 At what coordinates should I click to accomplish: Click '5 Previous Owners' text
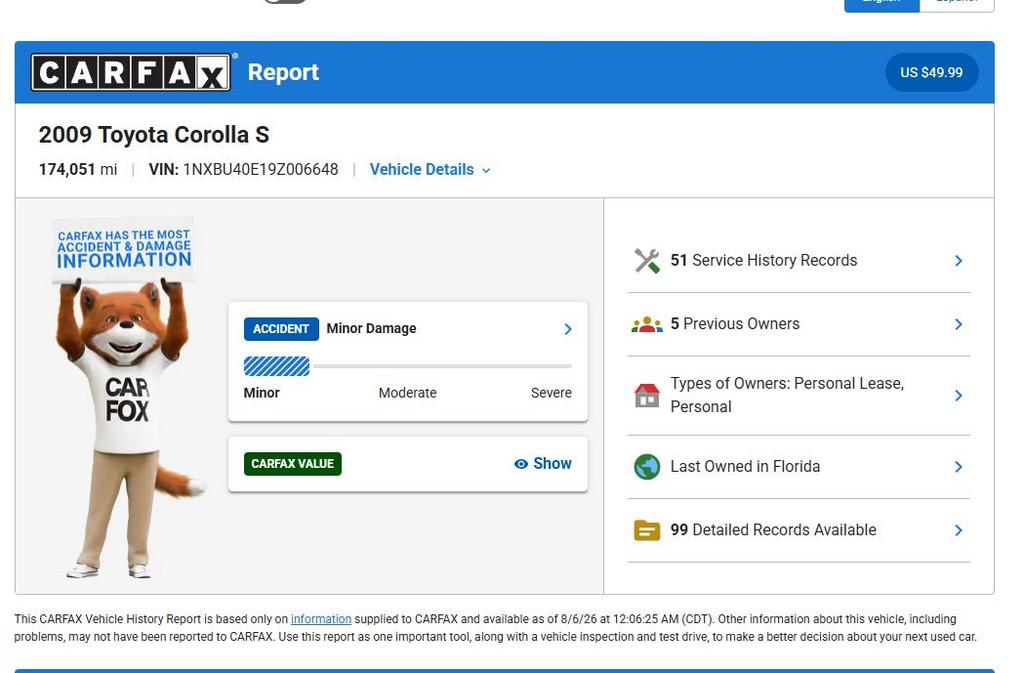[735, 324]
